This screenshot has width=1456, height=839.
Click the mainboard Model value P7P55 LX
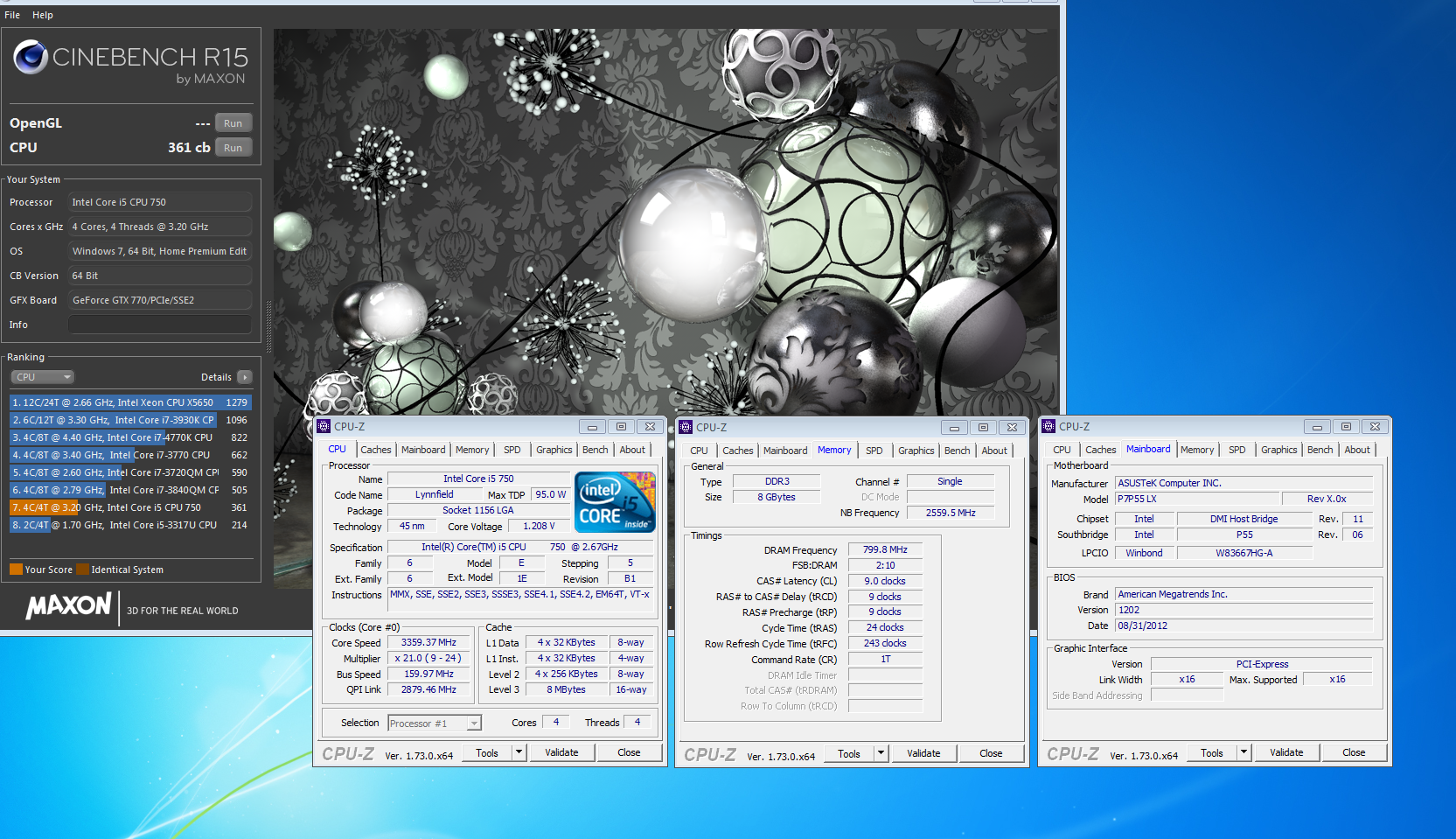pyautogui.click(x=1197, y=499)
